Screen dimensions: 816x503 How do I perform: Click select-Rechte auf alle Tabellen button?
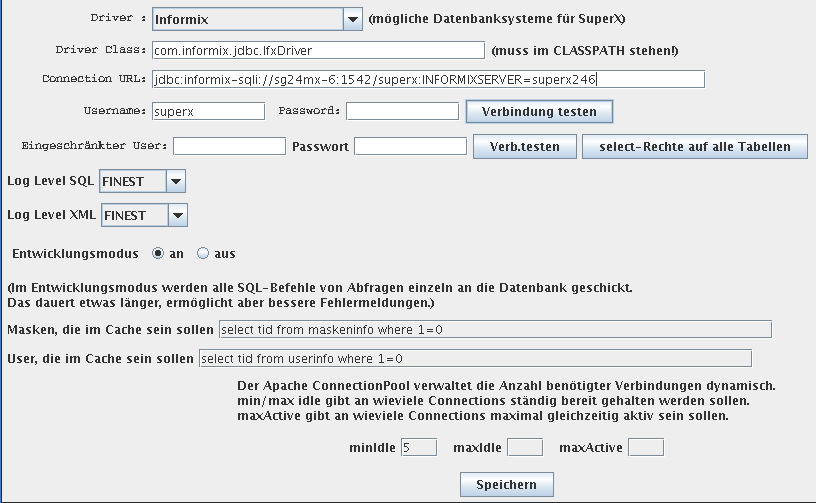pos(695,146)
